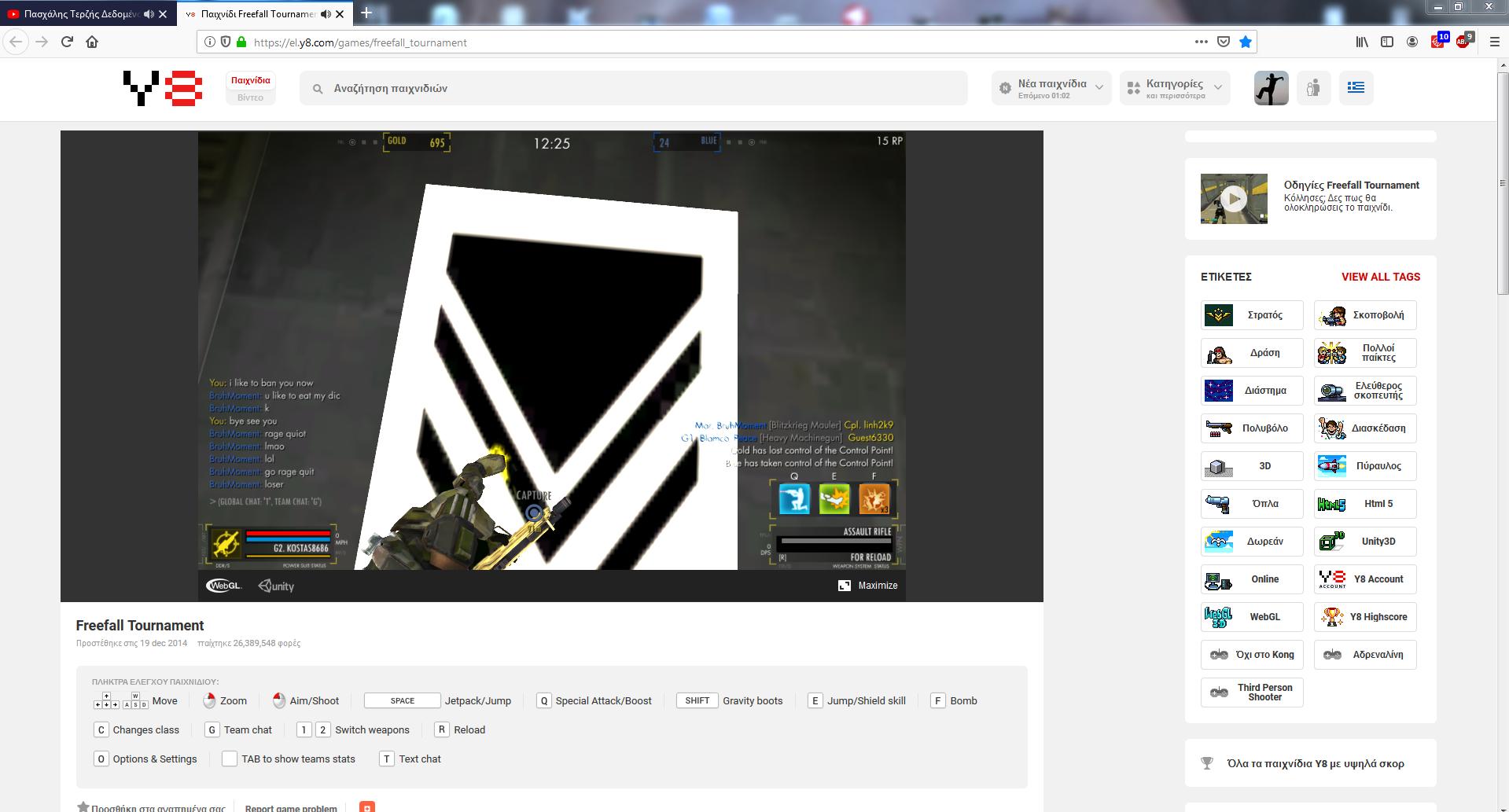Open the Πολλοί παίκτες tag
The width and height of the screenshot is (1509, 812).
tap(1365, 353)
